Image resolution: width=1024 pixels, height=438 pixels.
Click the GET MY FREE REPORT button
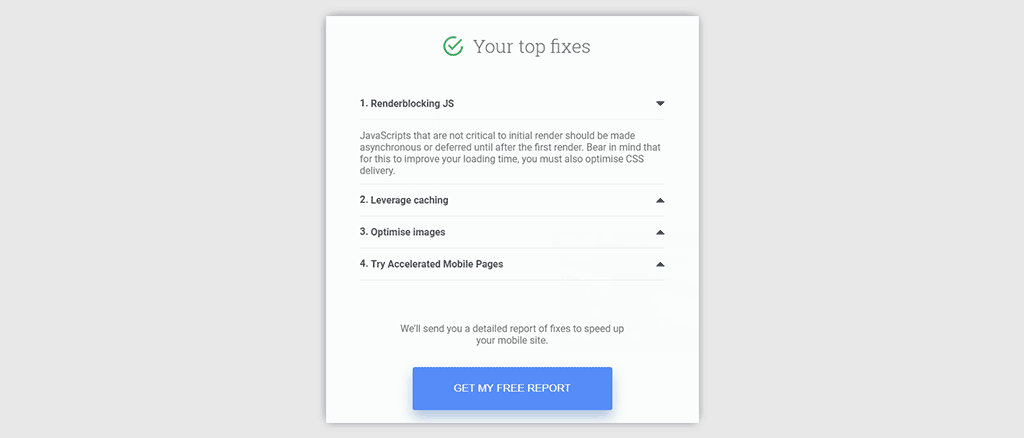click(x=512, y=388)
